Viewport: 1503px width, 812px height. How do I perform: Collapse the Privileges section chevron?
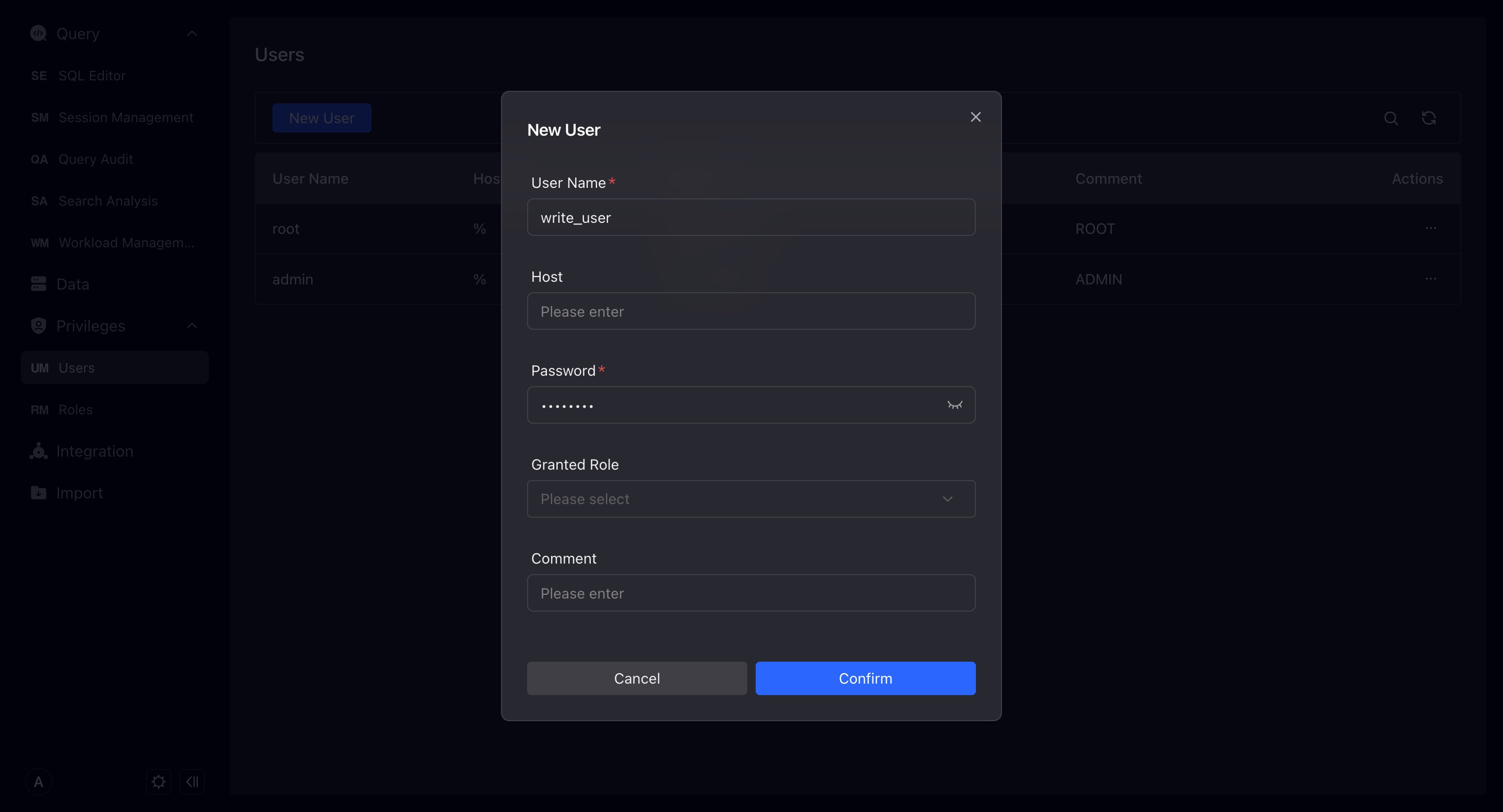click(x=192, y=326)
